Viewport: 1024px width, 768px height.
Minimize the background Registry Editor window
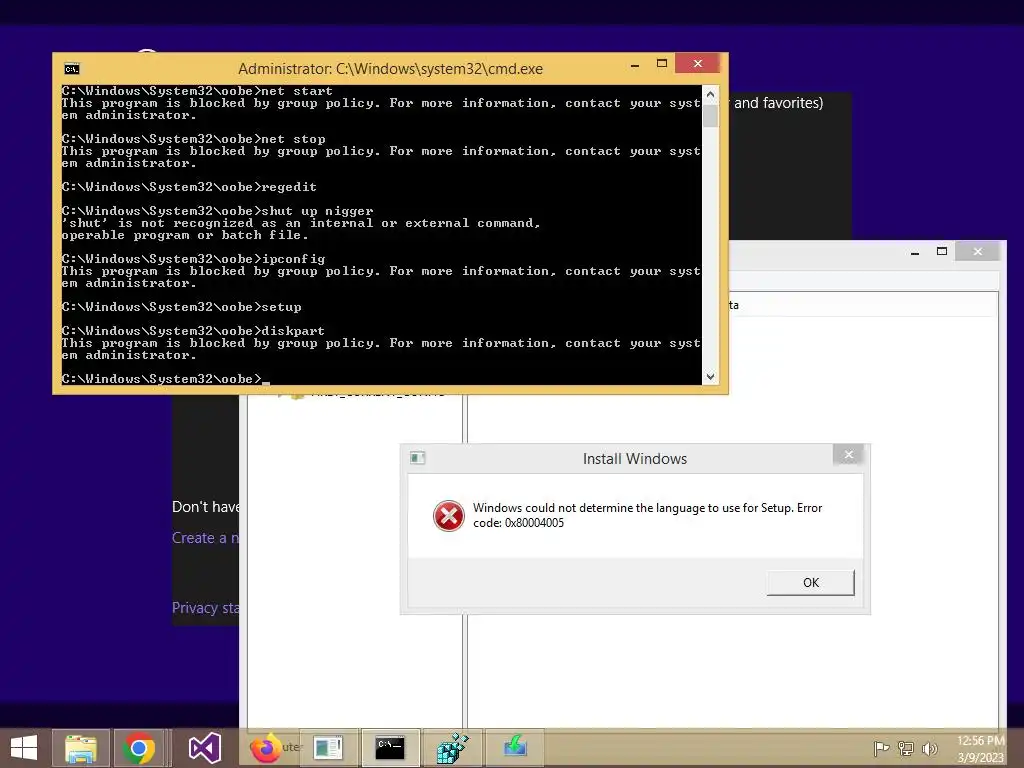(x=915, y=252)
